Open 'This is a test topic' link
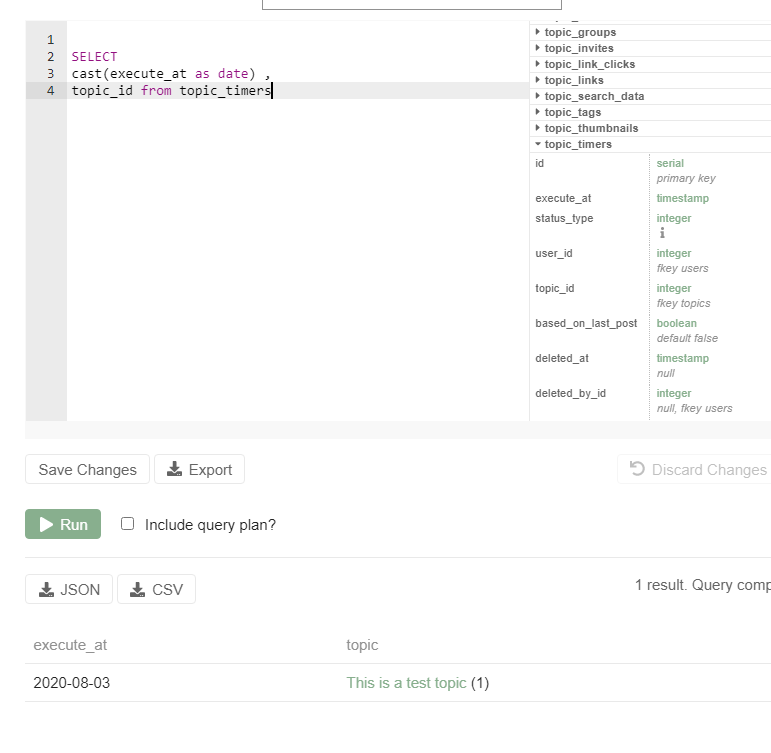 [406, 683]
